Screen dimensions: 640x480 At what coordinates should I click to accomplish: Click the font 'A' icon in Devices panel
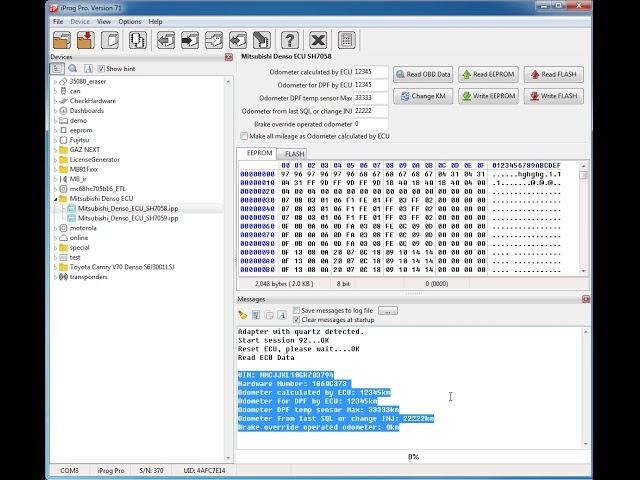coord(88,69)
